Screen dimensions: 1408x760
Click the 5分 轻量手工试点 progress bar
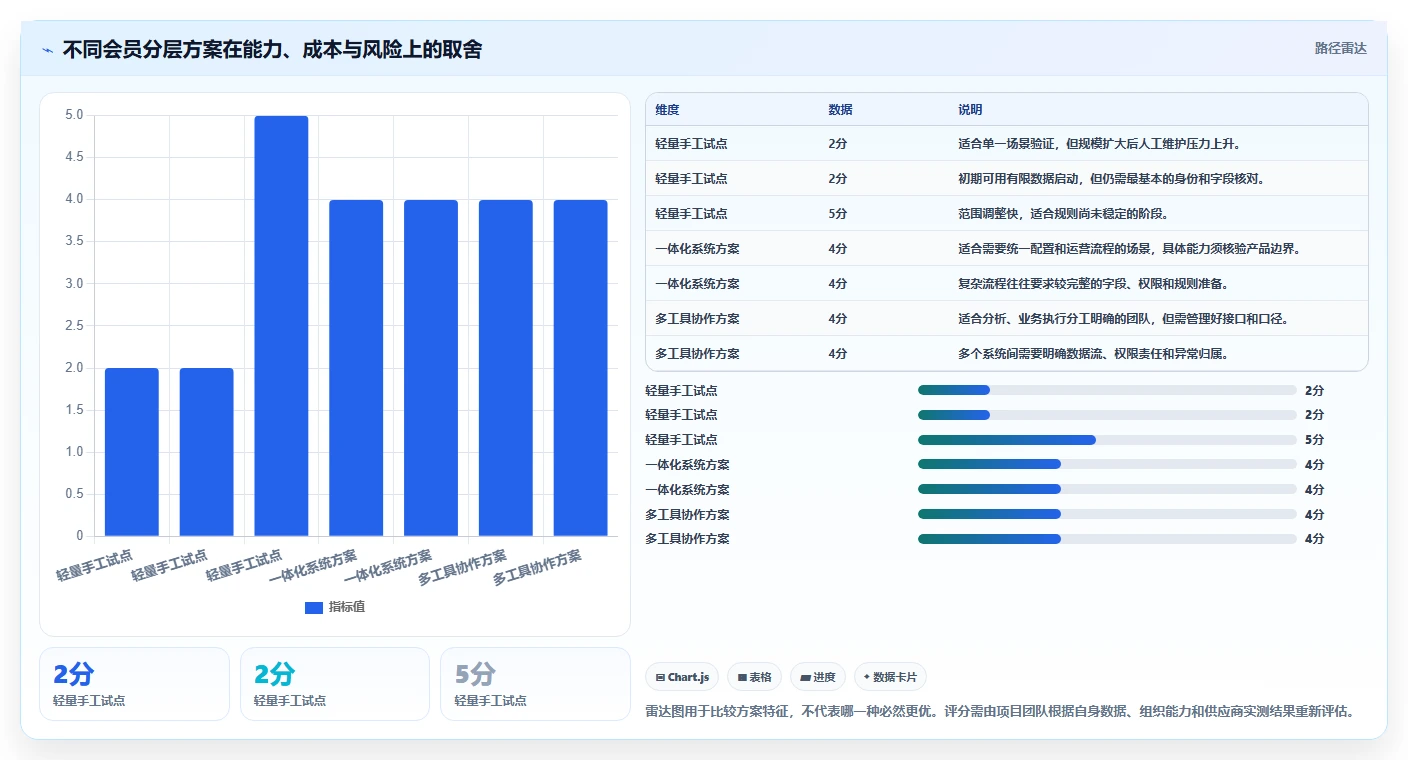coord(1107,440)
